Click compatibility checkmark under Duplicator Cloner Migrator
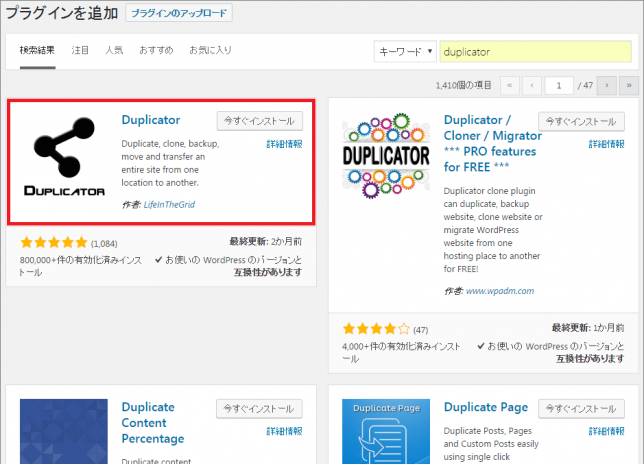Image resolution: width=644 pixels, height=464 pixels. (481, 346)
